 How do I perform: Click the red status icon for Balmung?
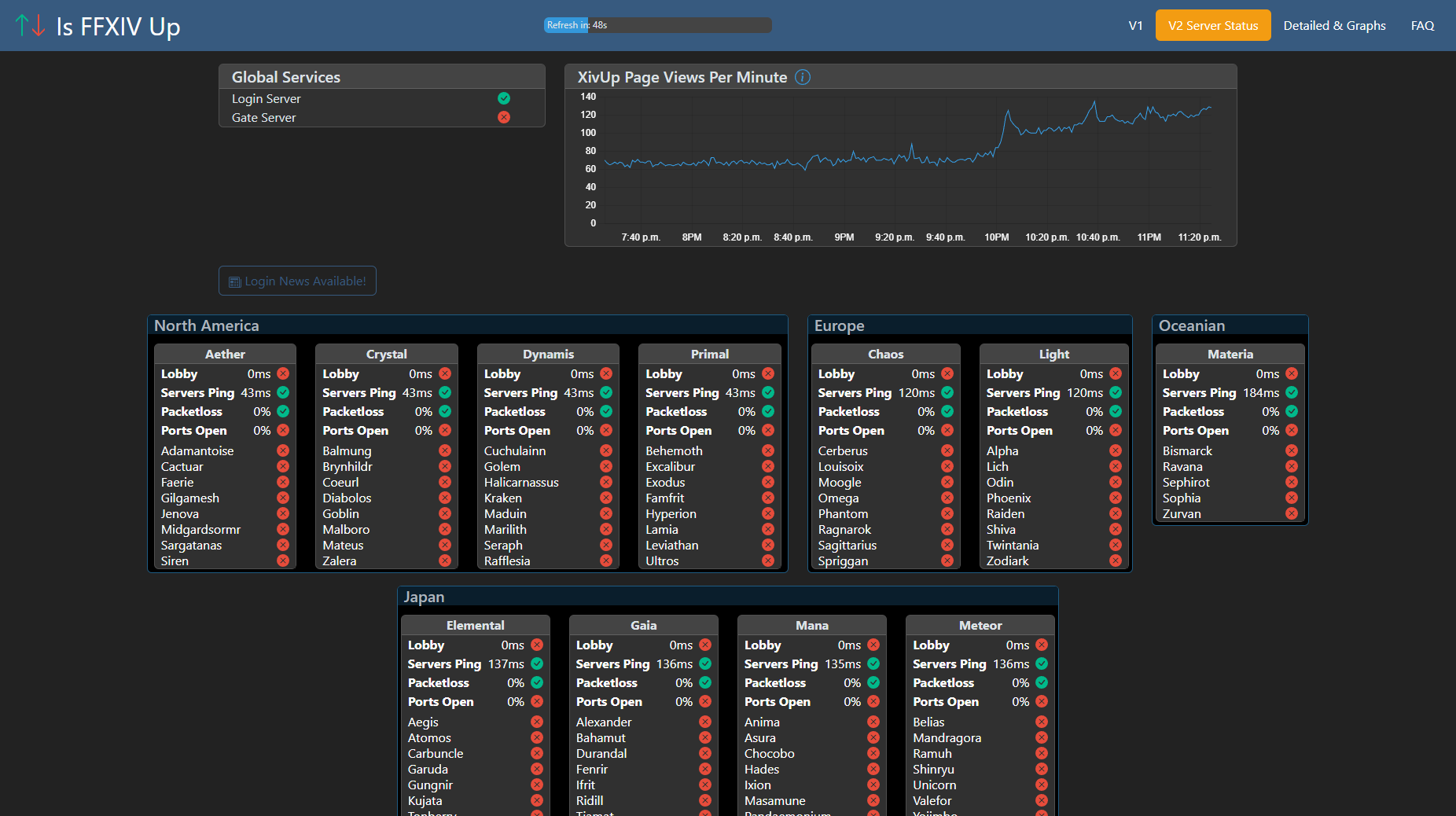pyautogui.click(x=445, y=450)
